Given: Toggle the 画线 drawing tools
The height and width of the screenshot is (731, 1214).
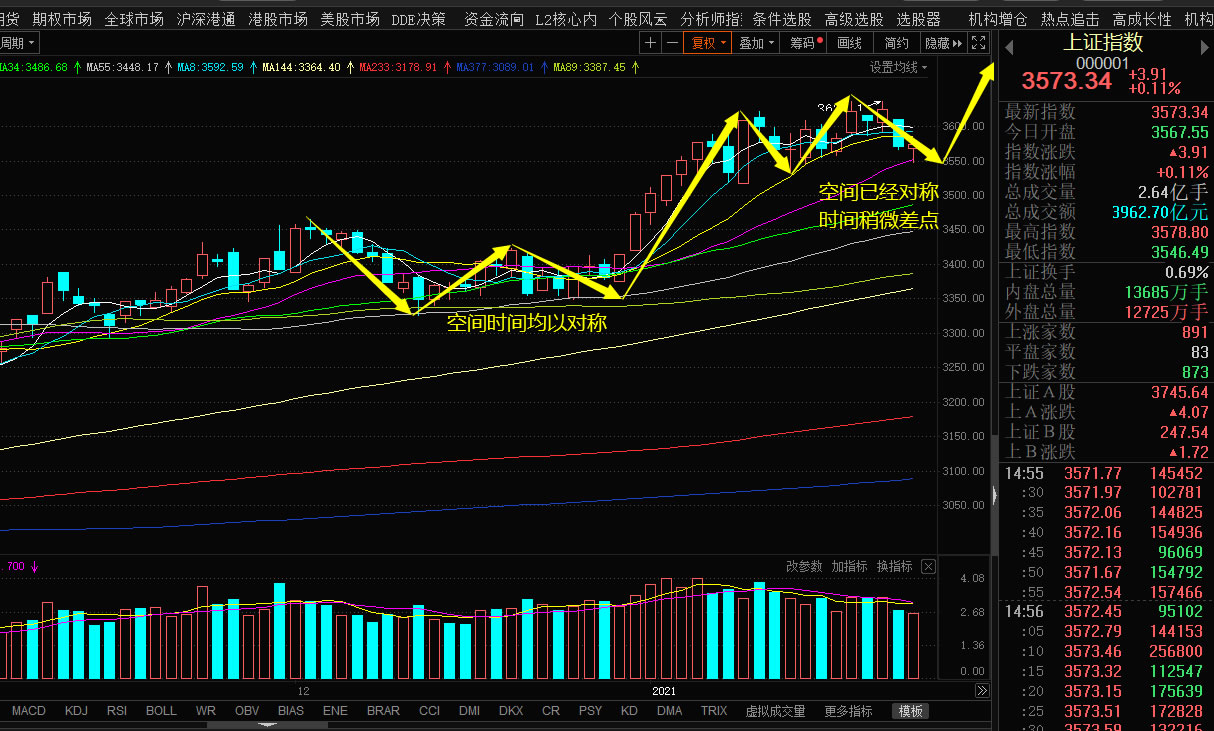Looking at the screenshot, I should (x=849, y=43).
